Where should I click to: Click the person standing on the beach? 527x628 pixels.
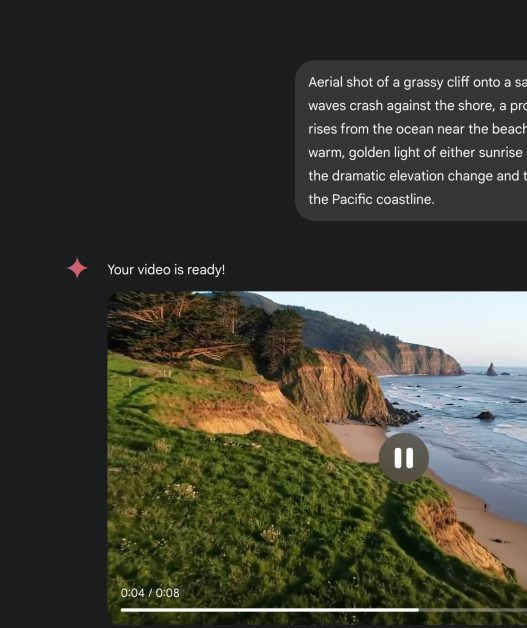tap(485, 507)
